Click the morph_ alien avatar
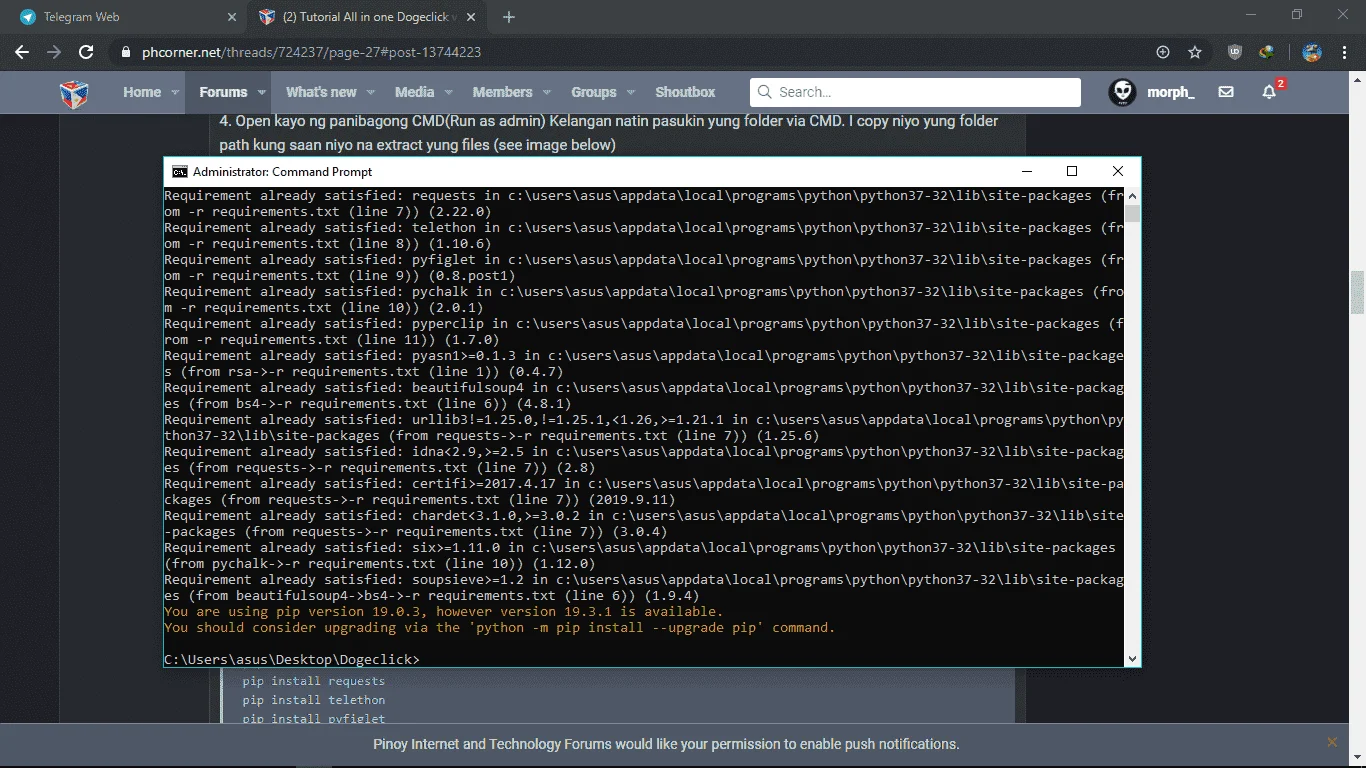Image resolution: width=1366 pixels, height=768 pixels. (1122, 92)
